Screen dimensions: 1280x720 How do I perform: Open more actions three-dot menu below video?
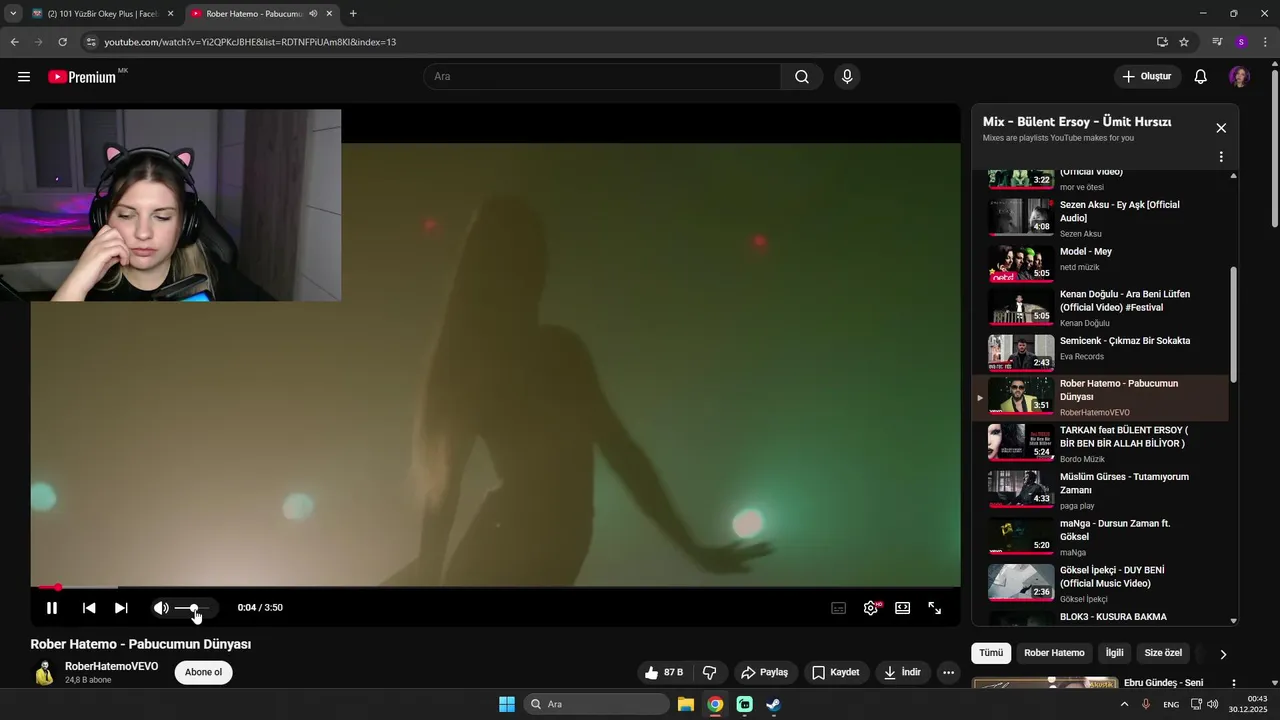click(x=949, y=673)
